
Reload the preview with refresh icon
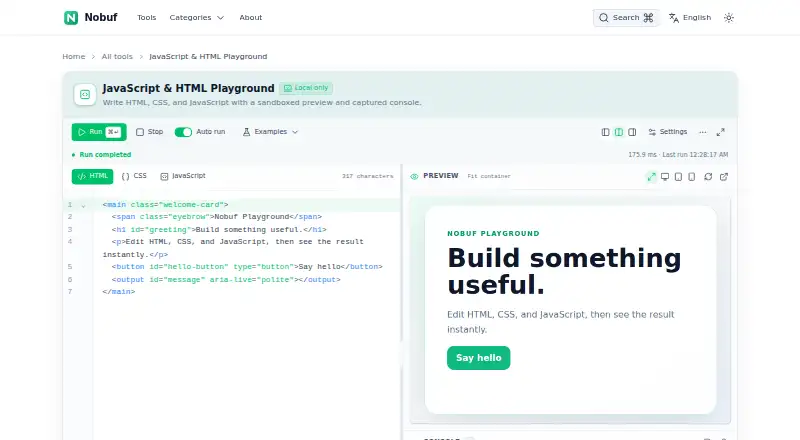708,177
